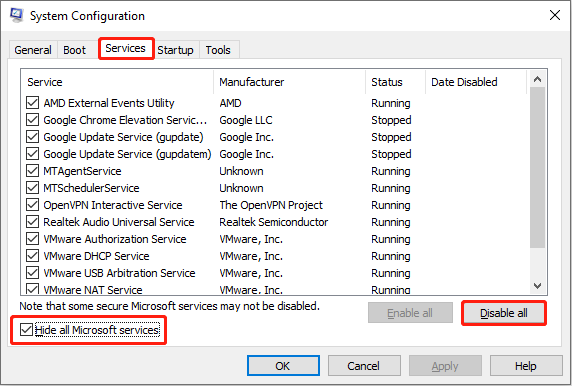The image size is (572, 386).
Task: Select The OpenVPN Project manufacturer cell
Action: [271, 205]
